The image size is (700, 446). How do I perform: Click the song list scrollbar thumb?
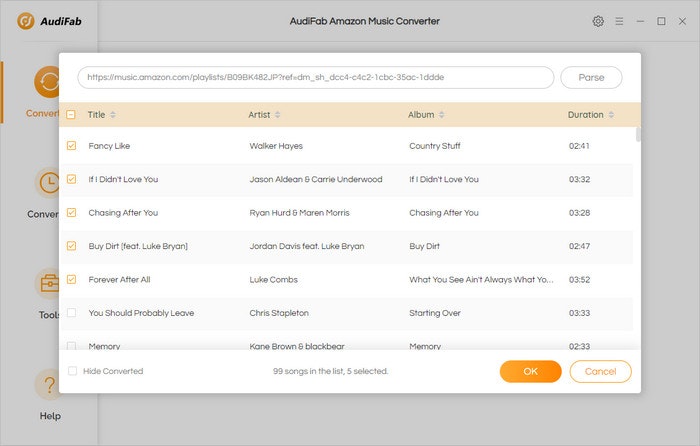[638, 134]
